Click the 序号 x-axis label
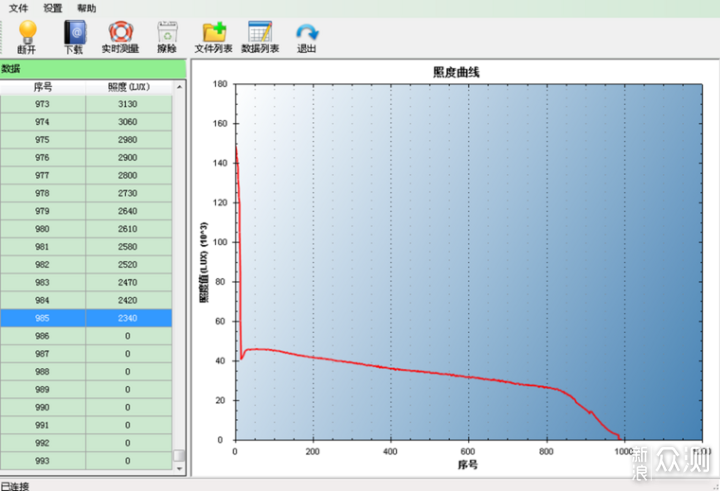Screen dimensions: 720x491 pos(467,465)
